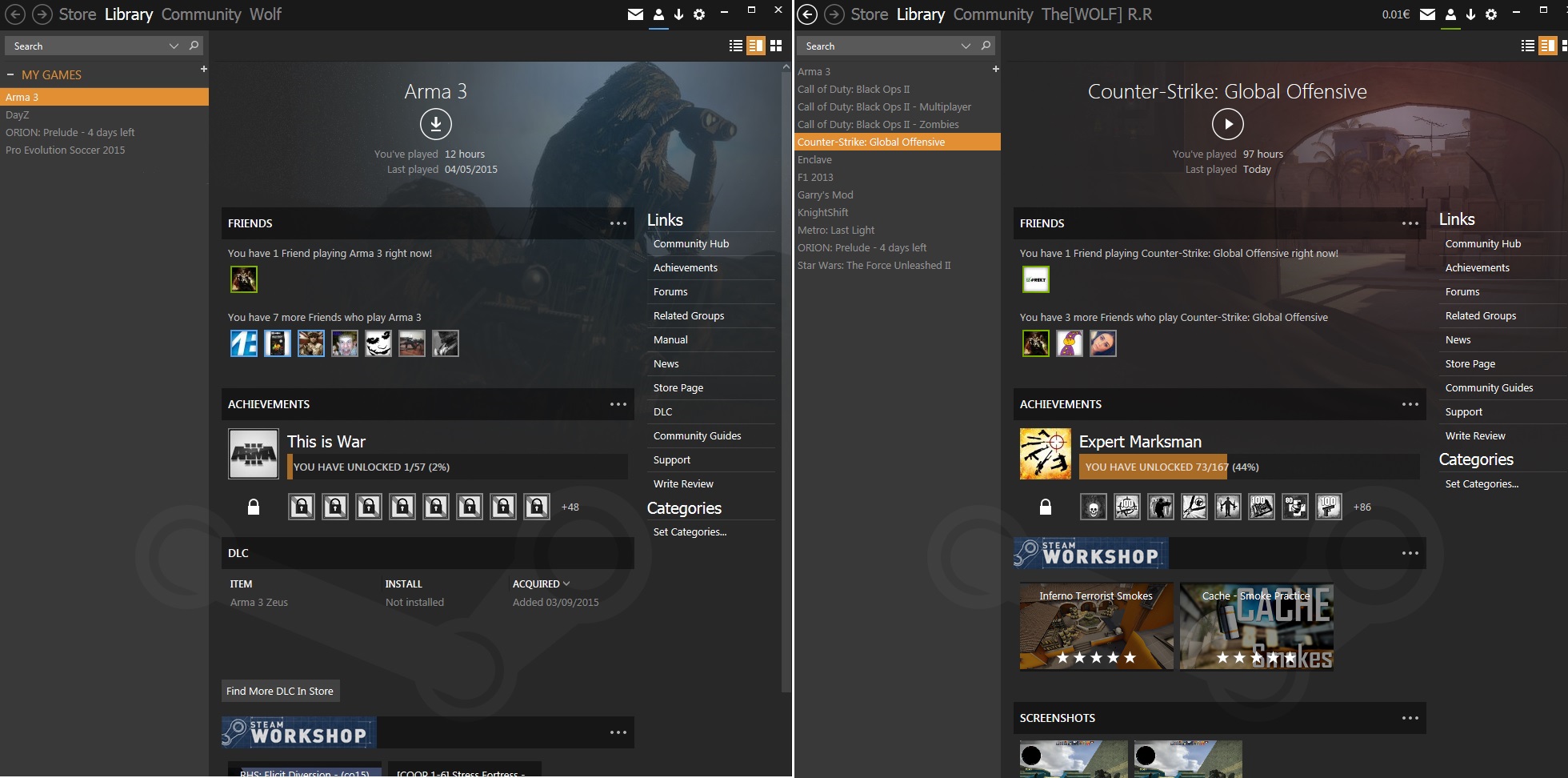The image size is (1568, 778).
Task: Open CS:GO Workshop section options menu
Action: (x=1410, y=553)
